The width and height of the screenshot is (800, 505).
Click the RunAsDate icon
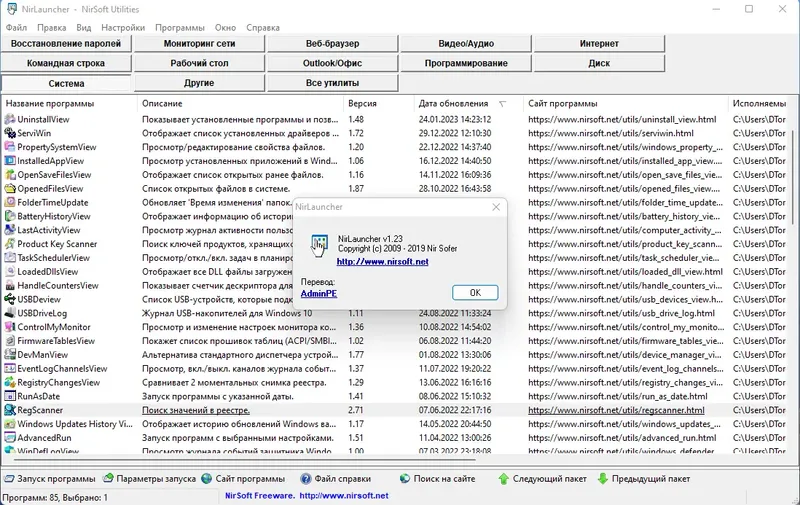(10, 396)
